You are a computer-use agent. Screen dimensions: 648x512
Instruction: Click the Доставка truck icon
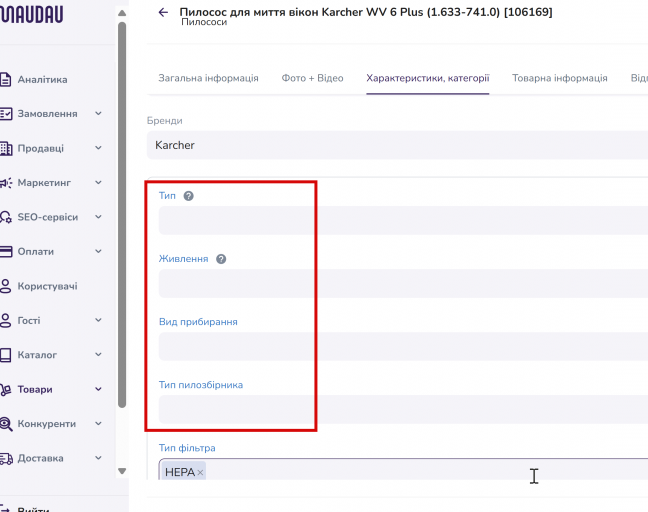(x=6, y=458)
